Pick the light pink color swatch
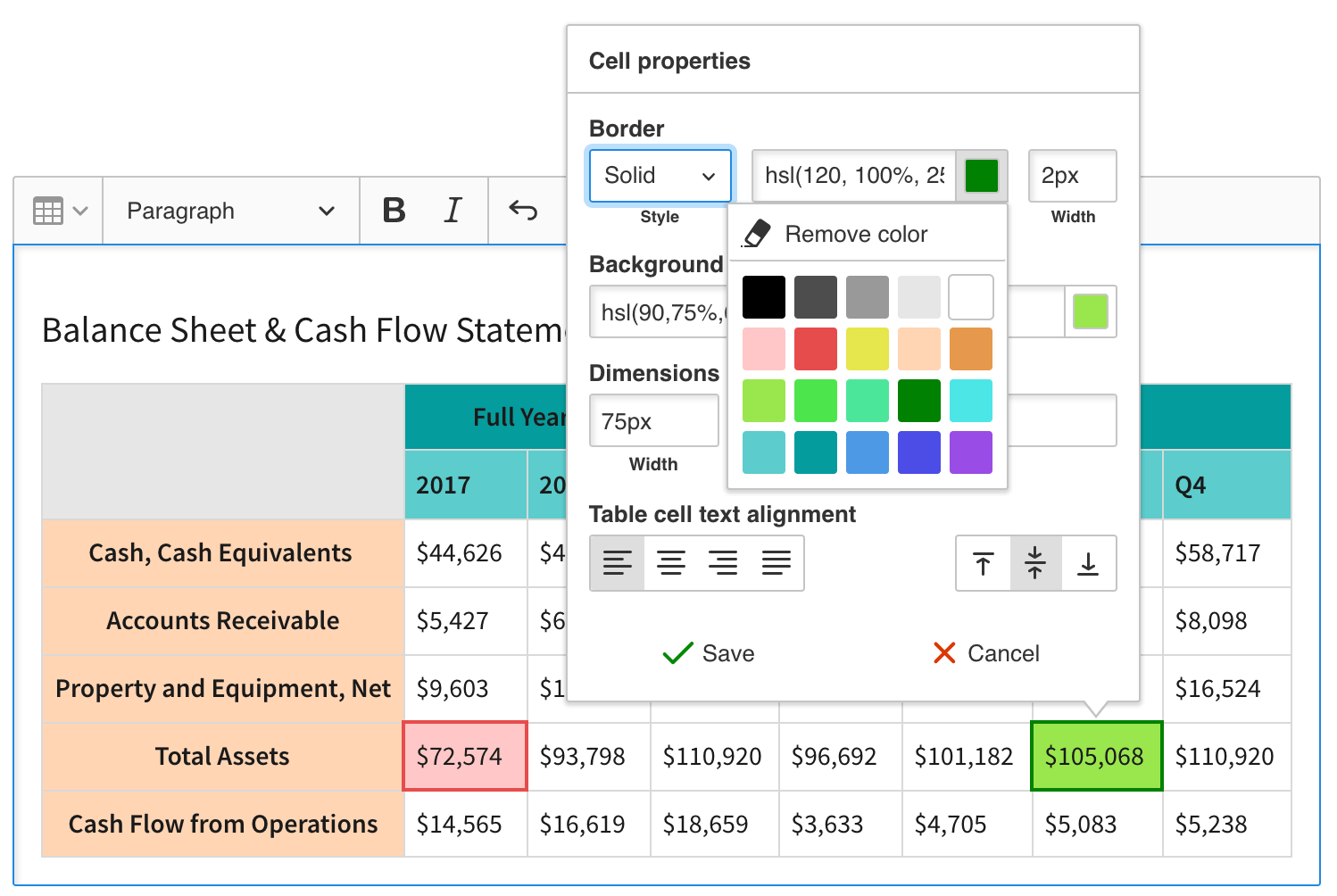This screenshot has height=896, width=1337. click(764, 349)
